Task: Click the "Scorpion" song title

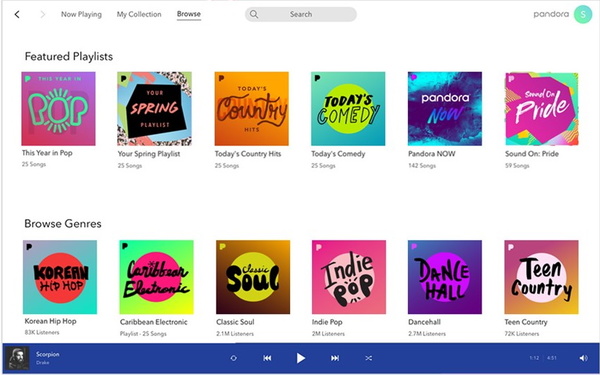Action: coord(48,354)
